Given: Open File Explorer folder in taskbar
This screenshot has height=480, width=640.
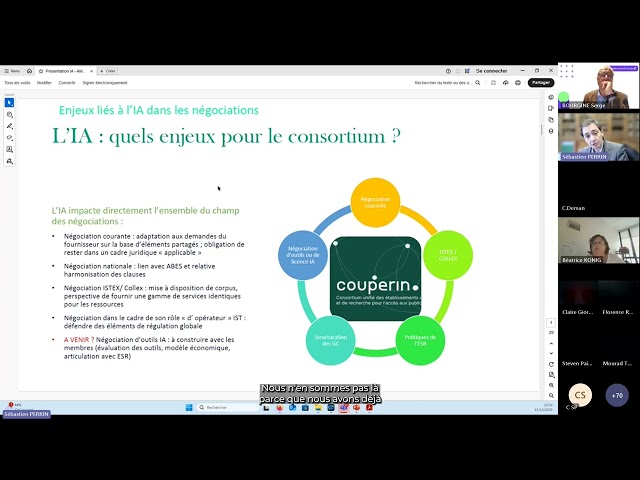Looking at the screenshot, I should (318, 408).
